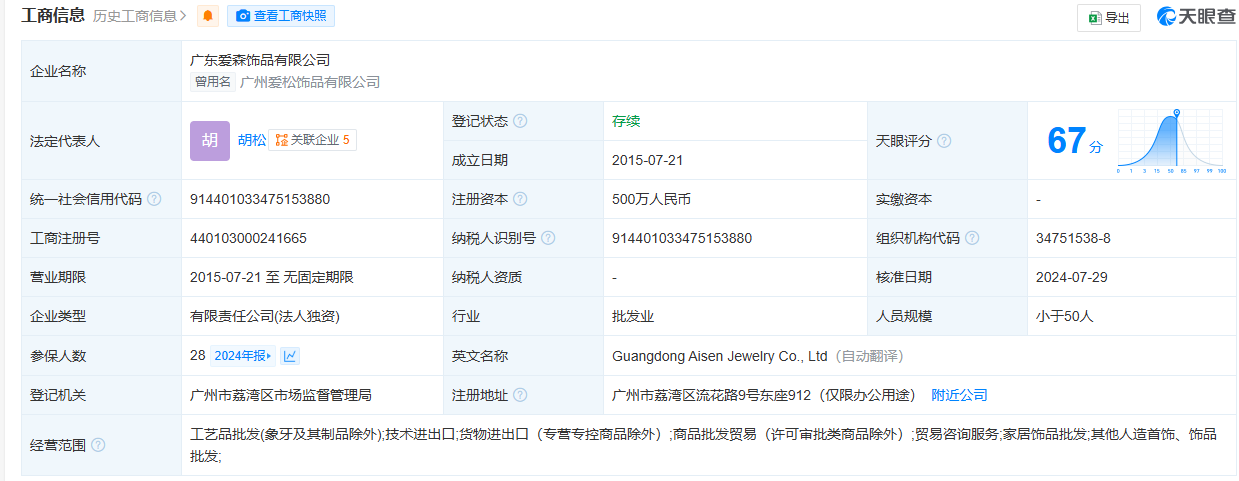Click company type 有限责任公司(法人独资)
Viewport: 1239px width, 481px height.
pos(265,316)
